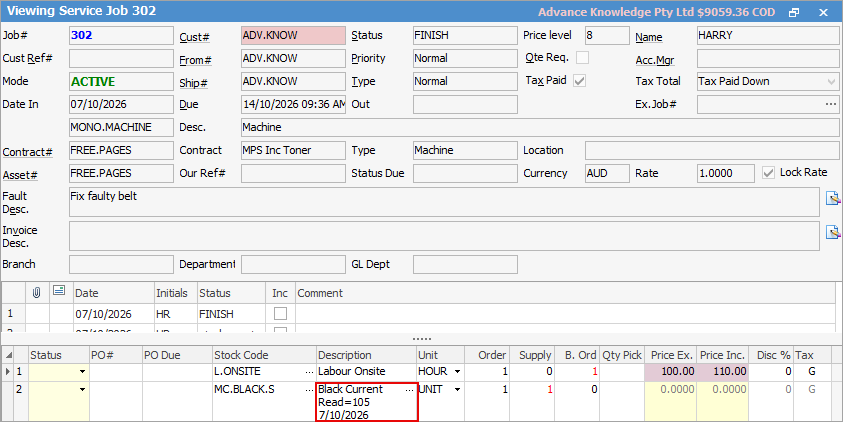Image resolution: width=843 pixels, height=422 pixels.
Task: Click the Price level field
Action: click(x=607, y=35)
